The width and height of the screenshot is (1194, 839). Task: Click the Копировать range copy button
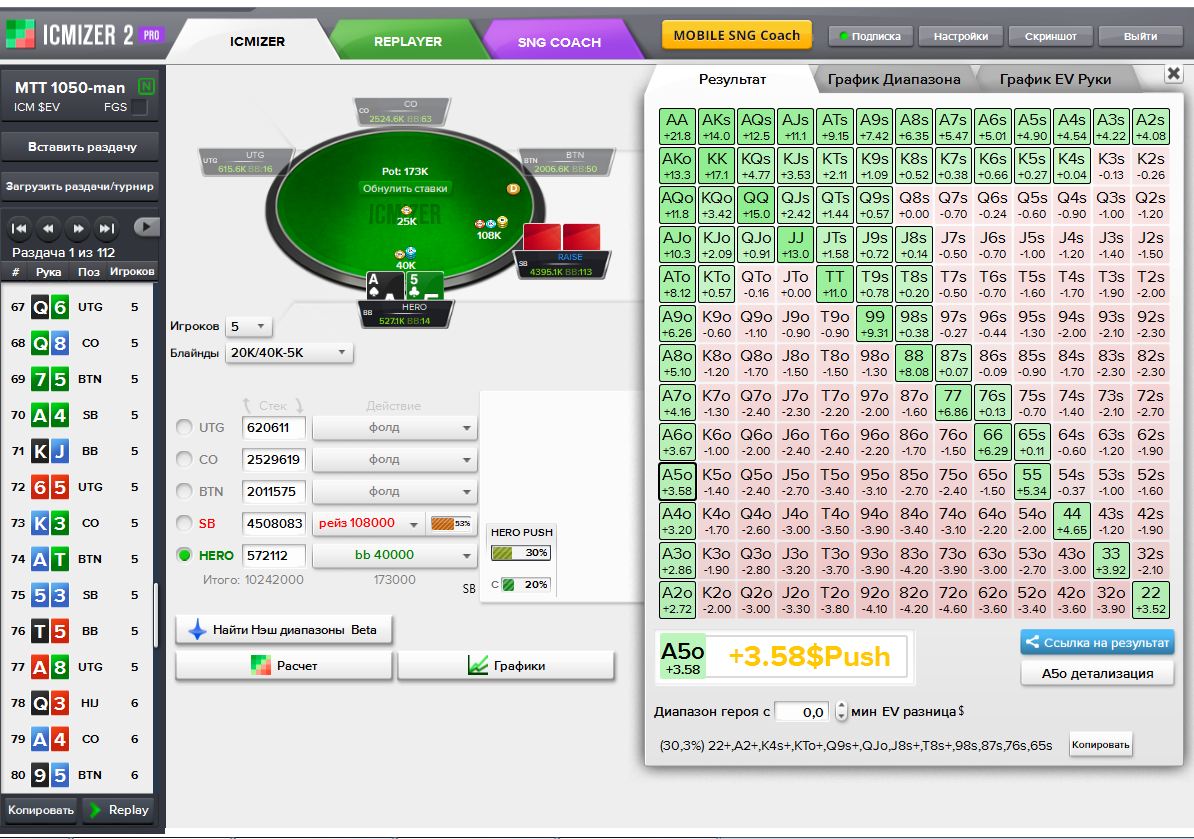pyautogui.click(x=1100, y=745)
